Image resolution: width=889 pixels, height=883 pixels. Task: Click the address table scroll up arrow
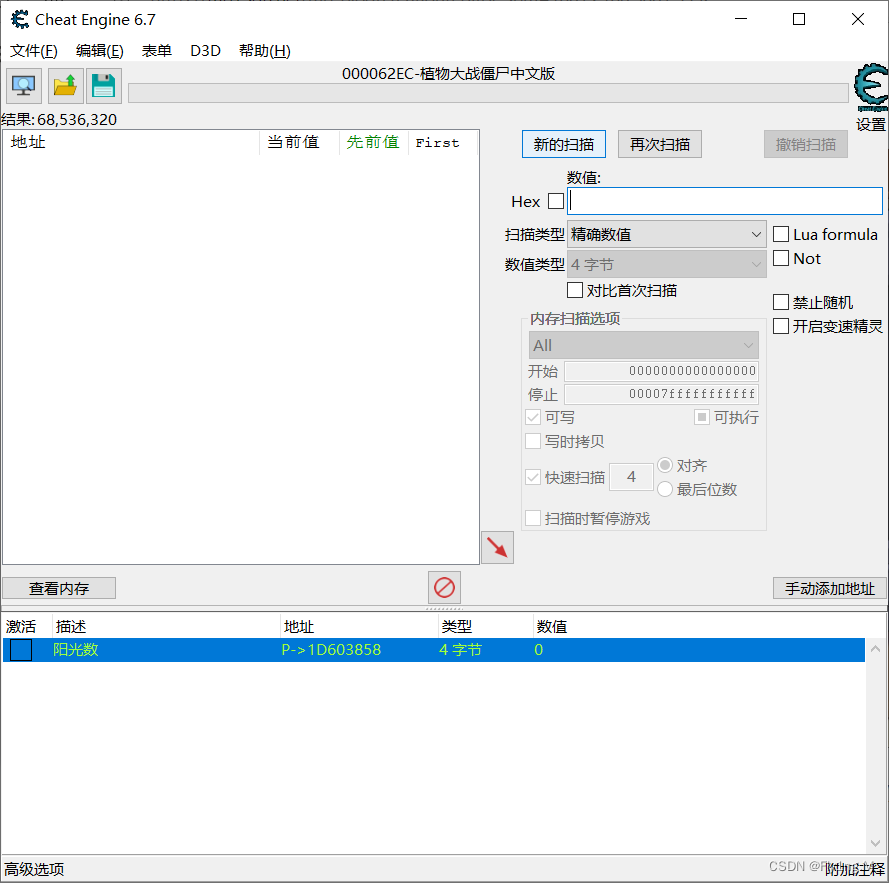coord(875,649)
